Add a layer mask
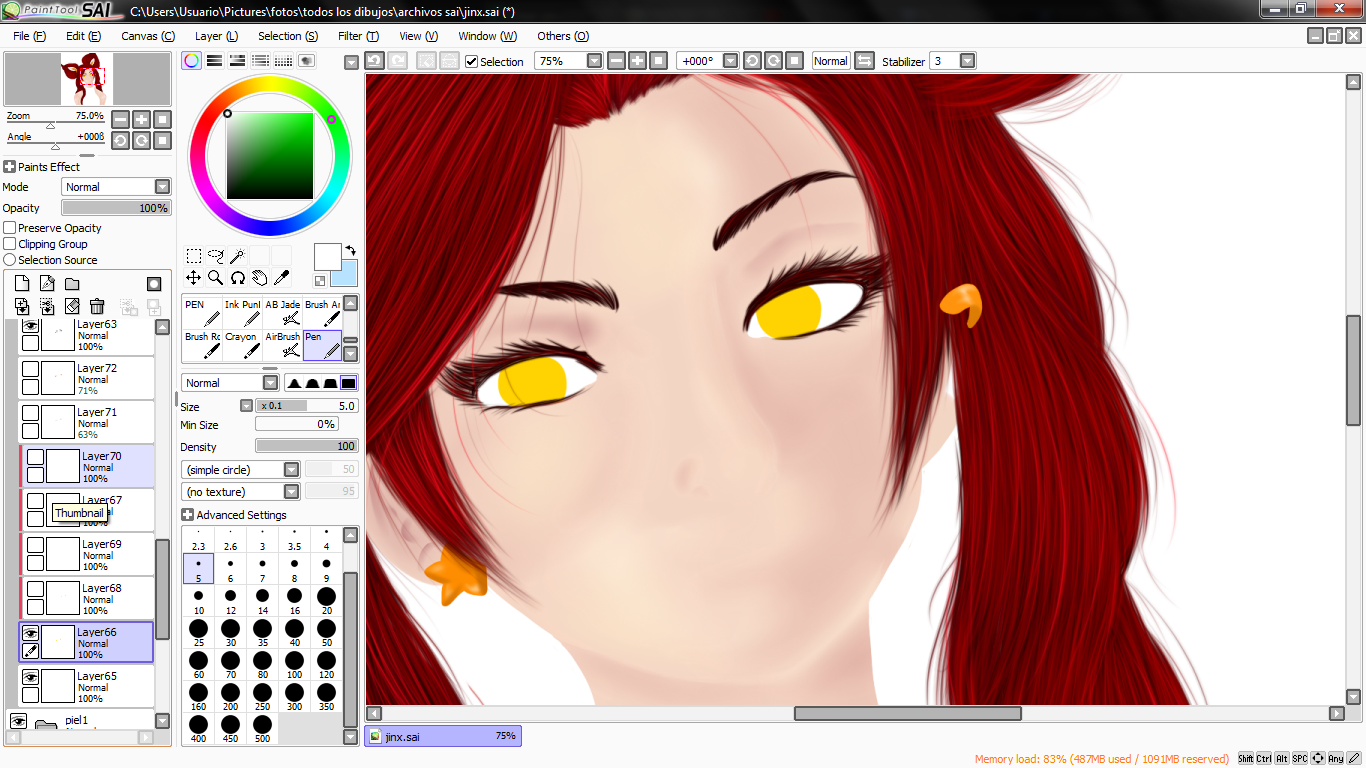 [x=154, y=284]
